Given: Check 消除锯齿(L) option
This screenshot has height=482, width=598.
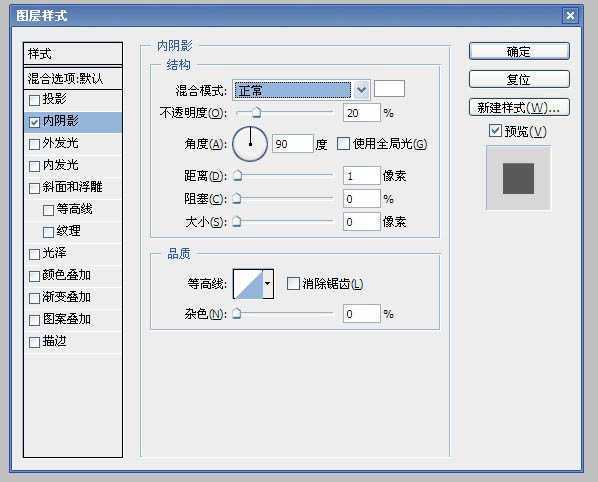Looking at the screenshot, I should tap(293, 283).
